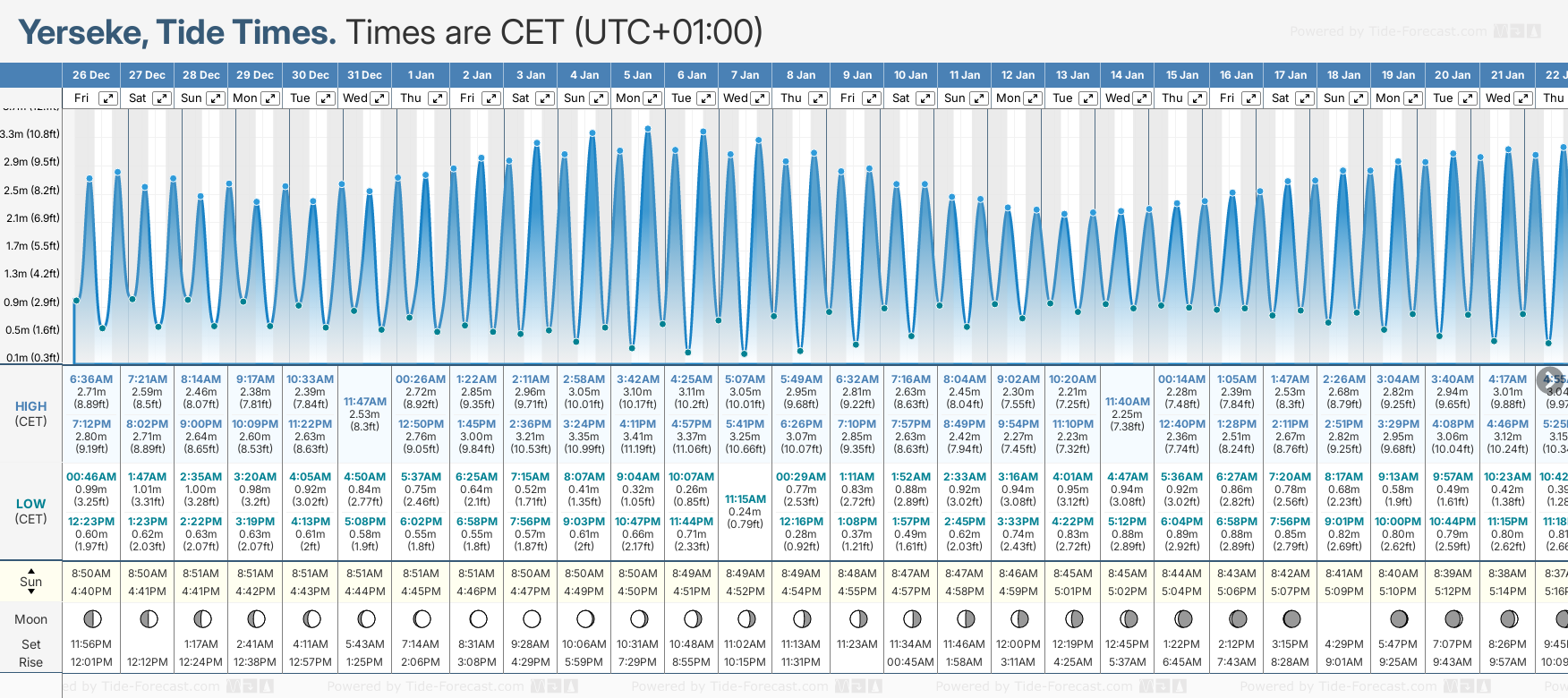Select the 15 Jan date header
This screenshot has width=1568, height=698.
pos(1182,75)
